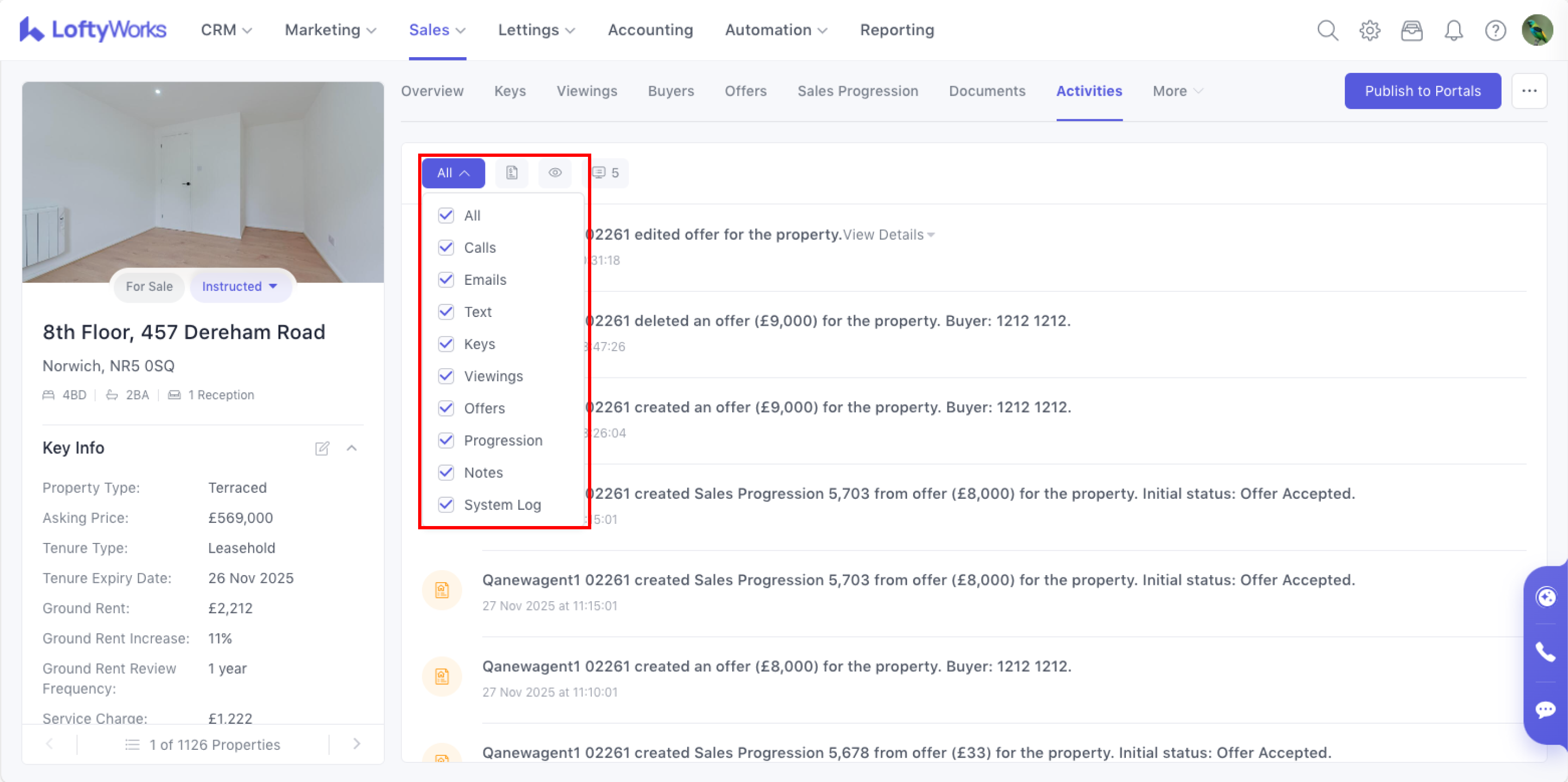Filter activities by document icon
Viewport: 1568px width, 782px height.
click(511, 173)
